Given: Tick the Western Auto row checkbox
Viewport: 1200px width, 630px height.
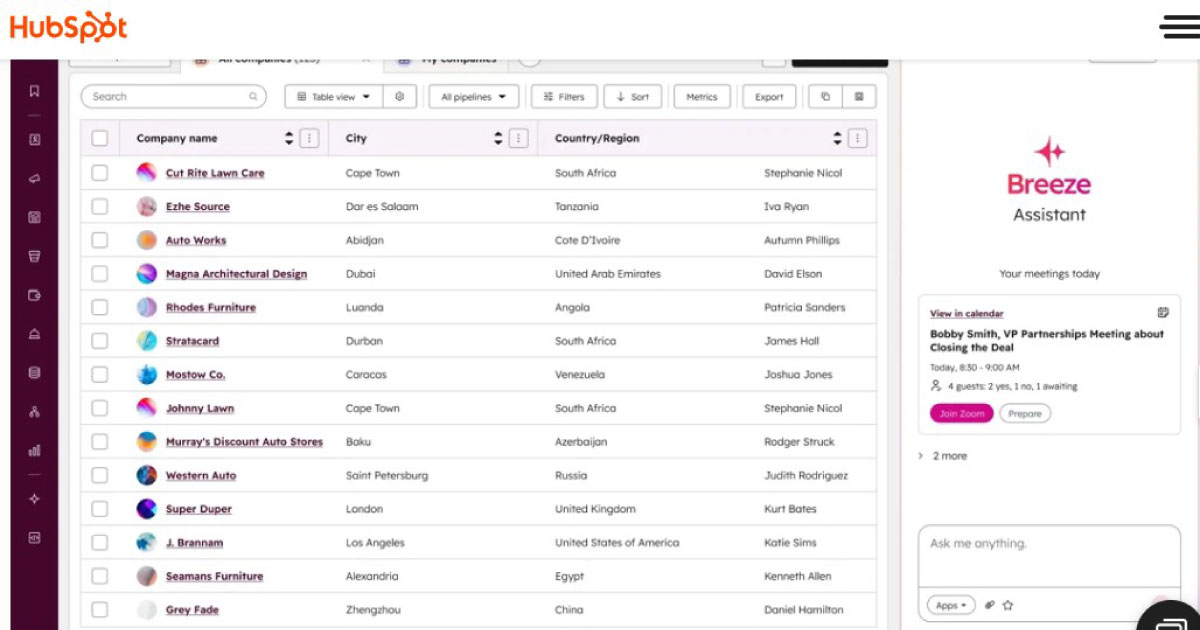Looking at the screenshot, I should click(x=100, y=475).
